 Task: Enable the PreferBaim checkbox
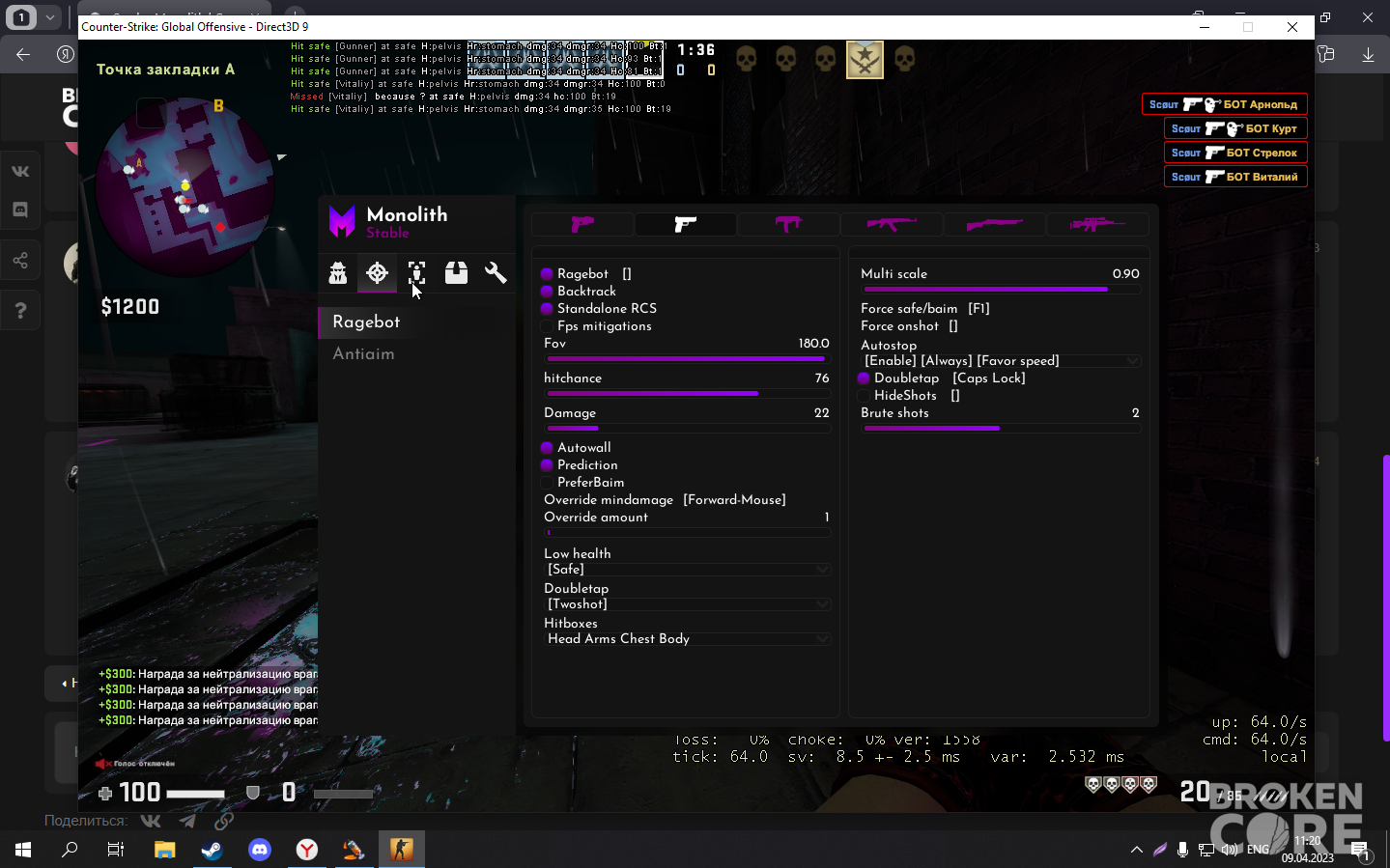click(x=547, y=483)
